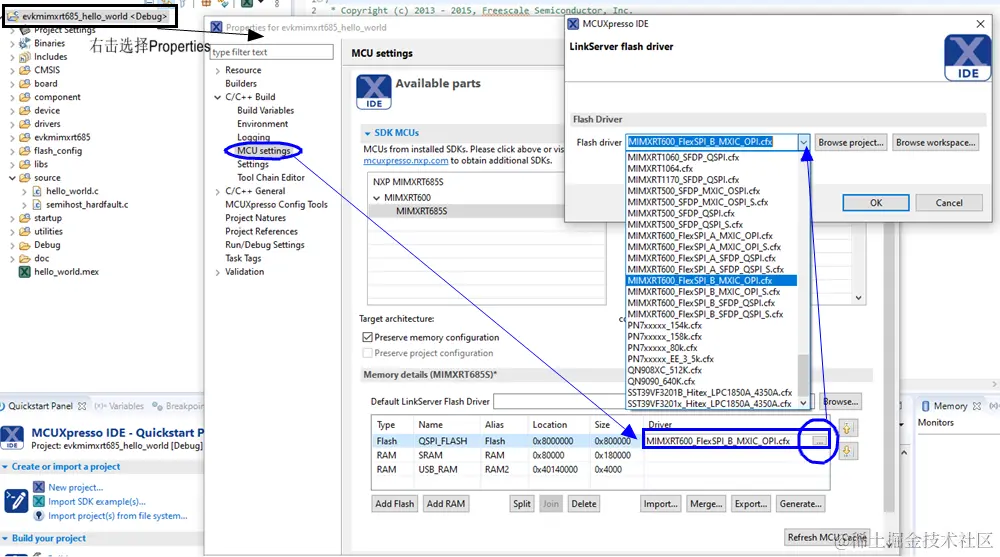
Task: Click the Browse workspace... button
Action: [x=935, y=142]
